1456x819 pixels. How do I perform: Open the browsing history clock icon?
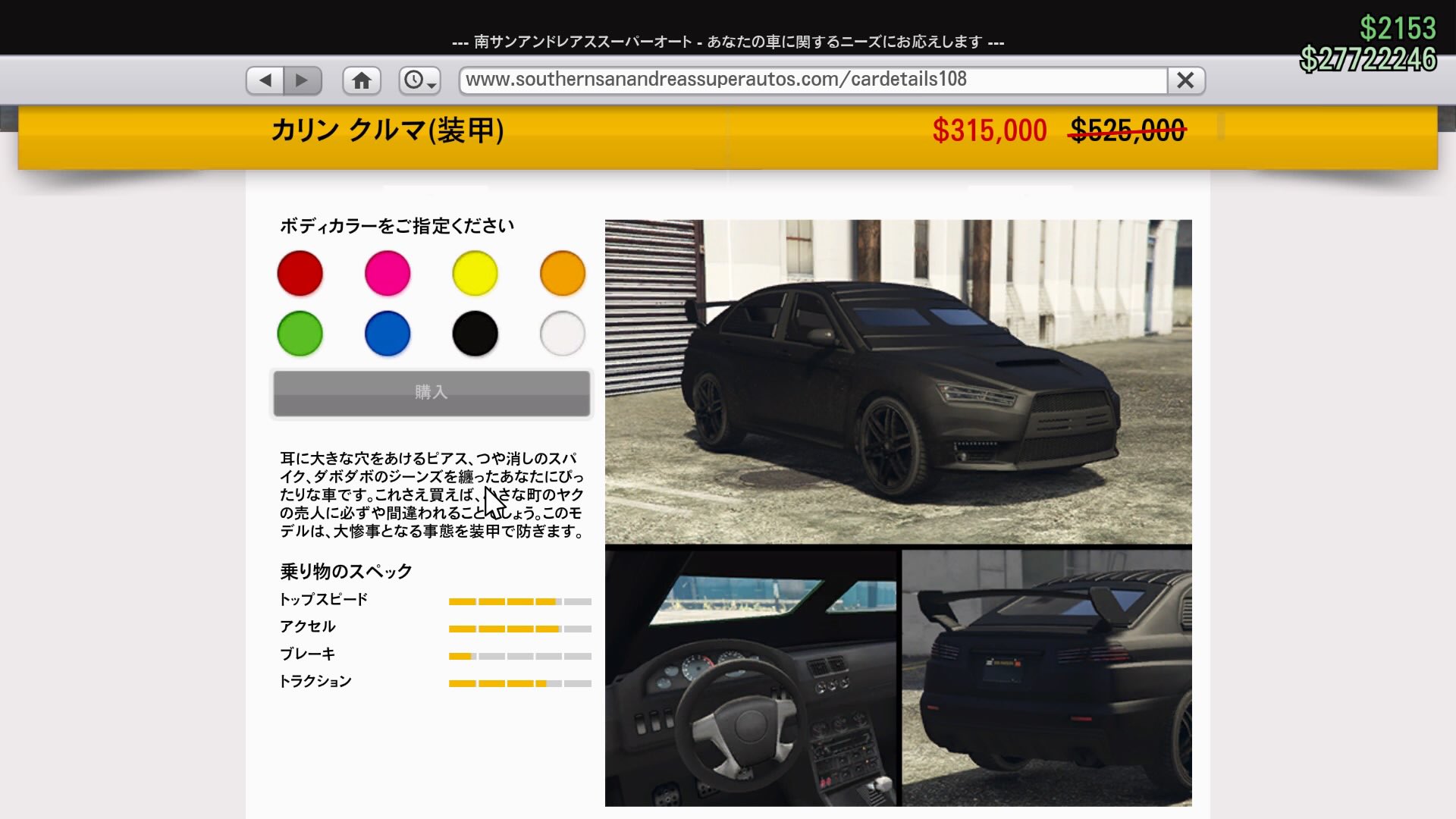point(416,80)
